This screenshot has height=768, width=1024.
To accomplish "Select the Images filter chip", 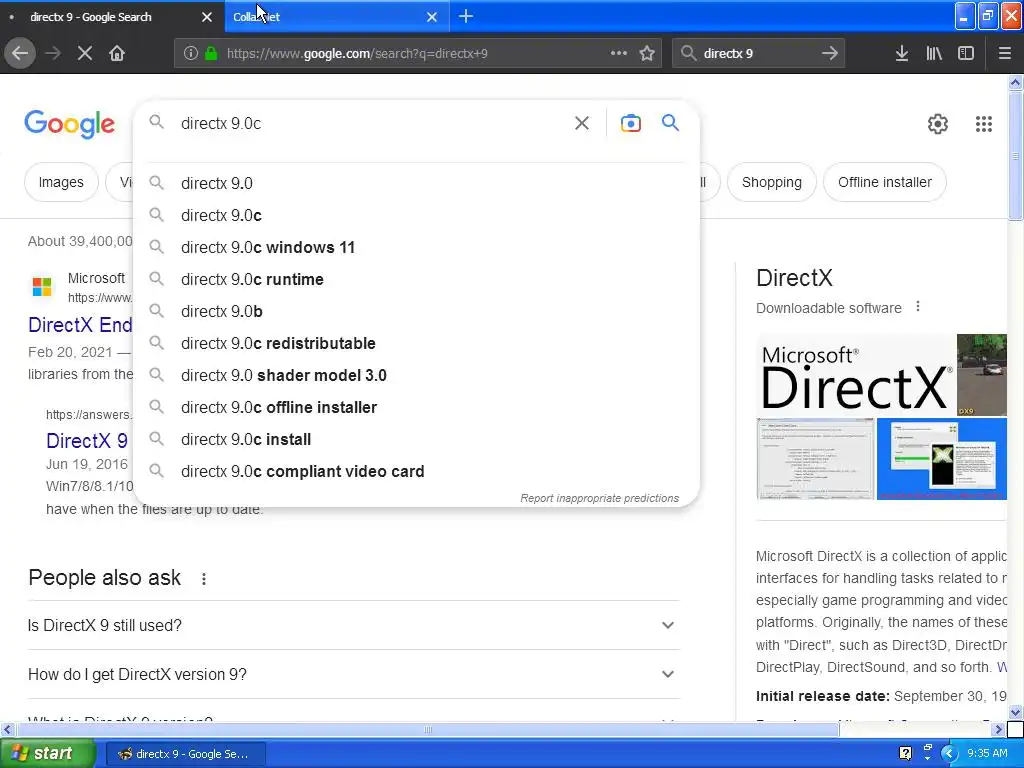I will (x=61, y=182).
